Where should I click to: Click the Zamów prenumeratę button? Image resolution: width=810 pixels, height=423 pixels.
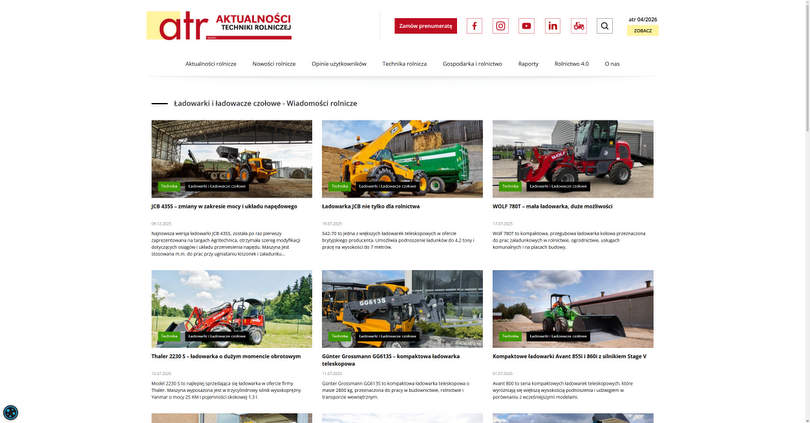point(426,26)
